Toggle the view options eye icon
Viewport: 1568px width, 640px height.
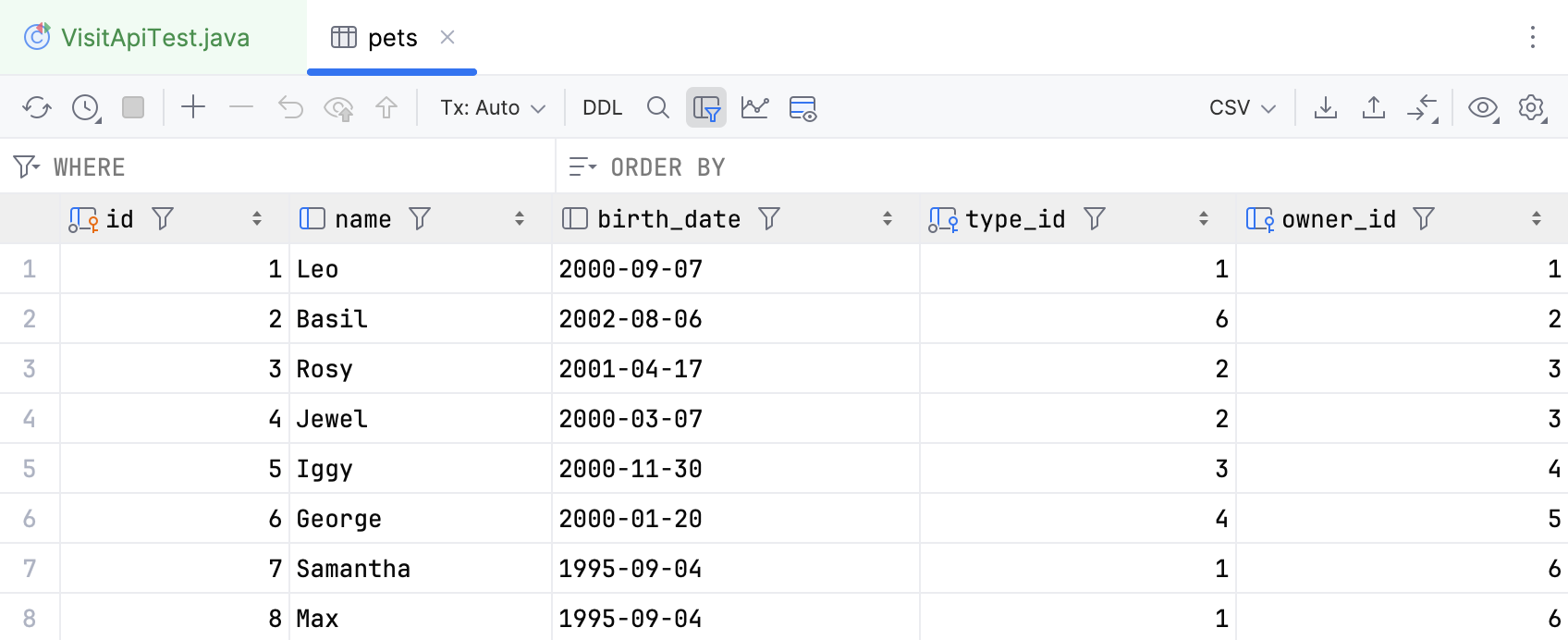[x=1483, y=107]
